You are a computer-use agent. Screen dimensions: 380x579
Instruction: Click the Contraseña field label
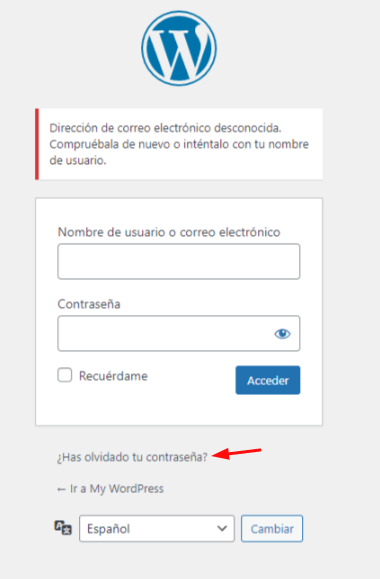pyautogui.click(x=89, y=304)
